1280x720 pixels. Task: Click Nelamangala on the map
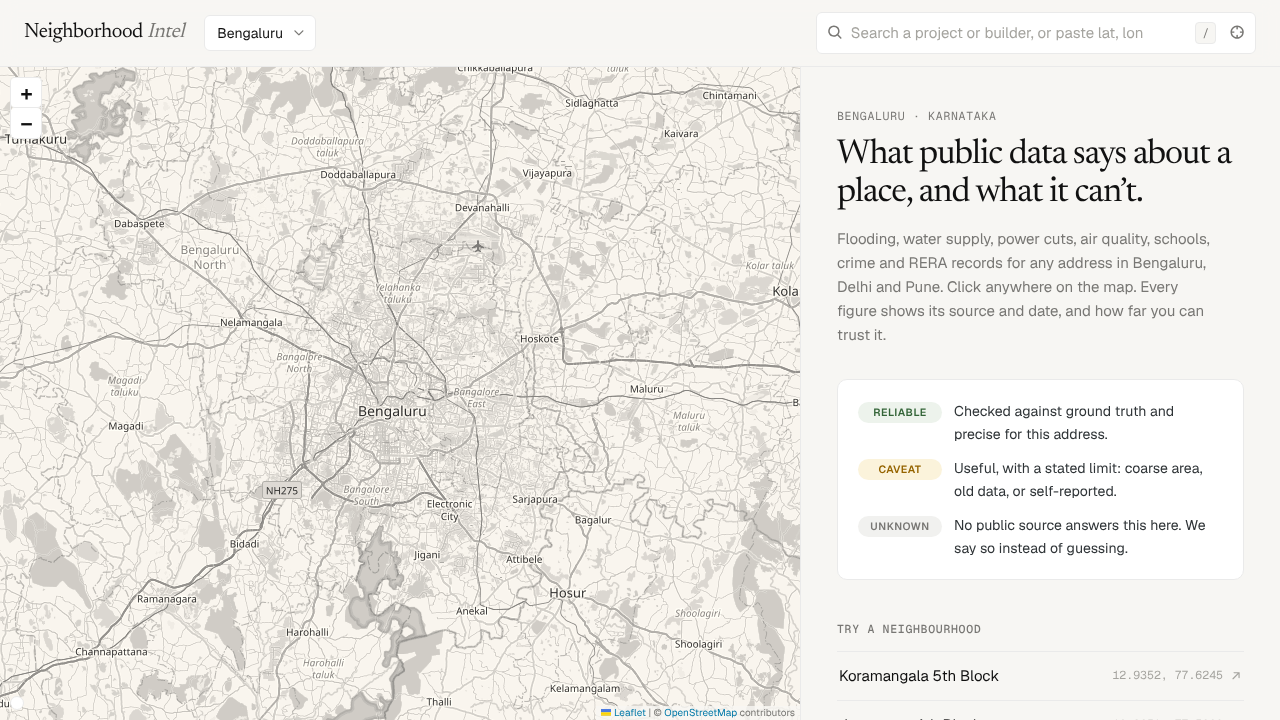click(250, 322)
